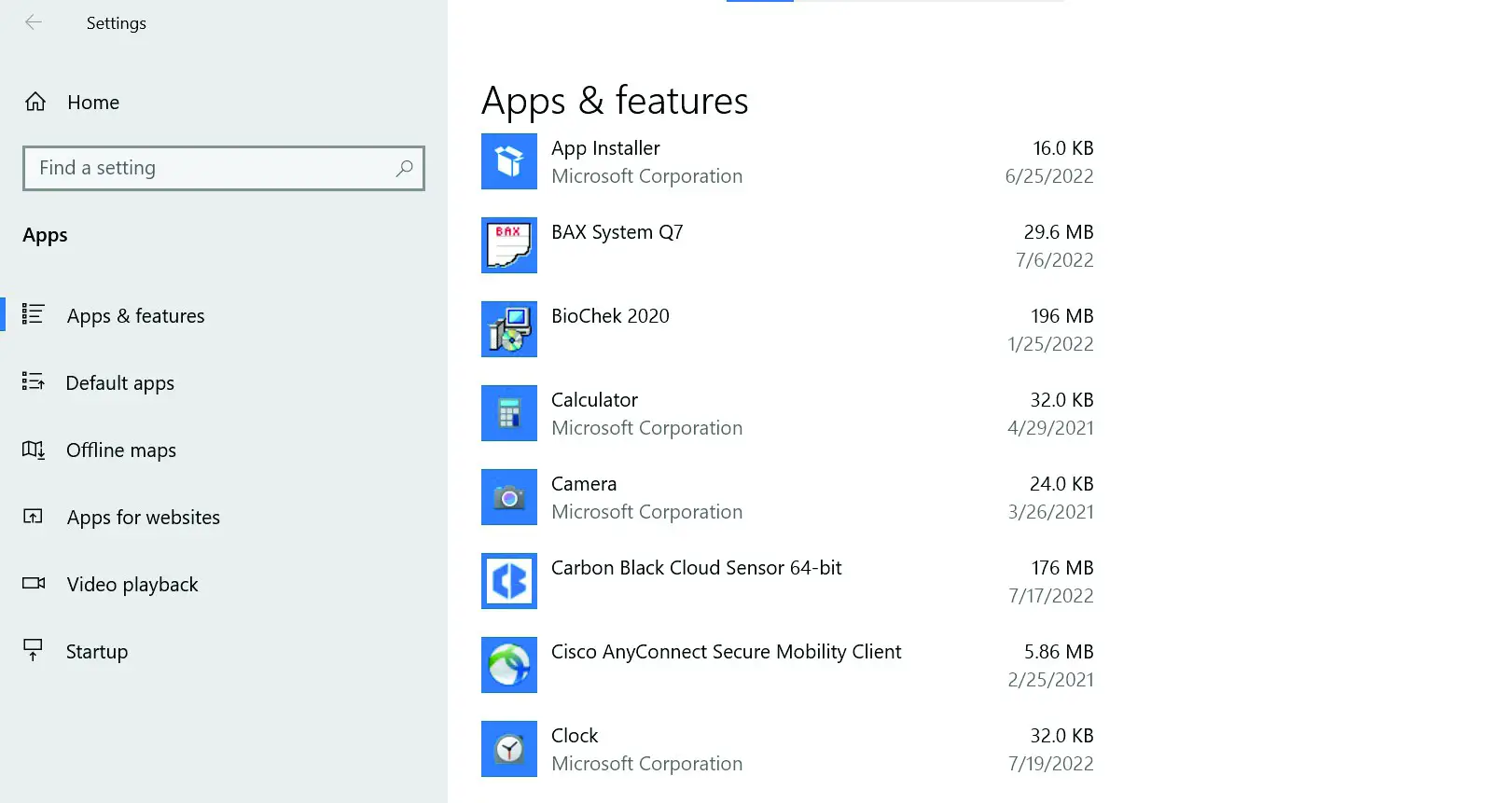Switch to Offline maps settings
This screenshot has height=803, width=1512.
[120, 450]
